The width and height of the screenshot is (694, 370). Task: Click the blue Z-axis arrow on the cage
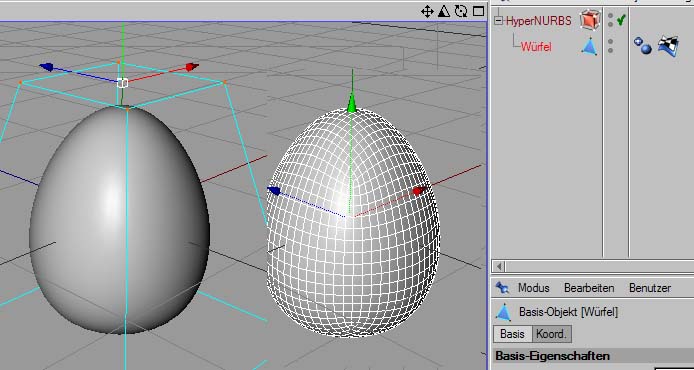46,67
